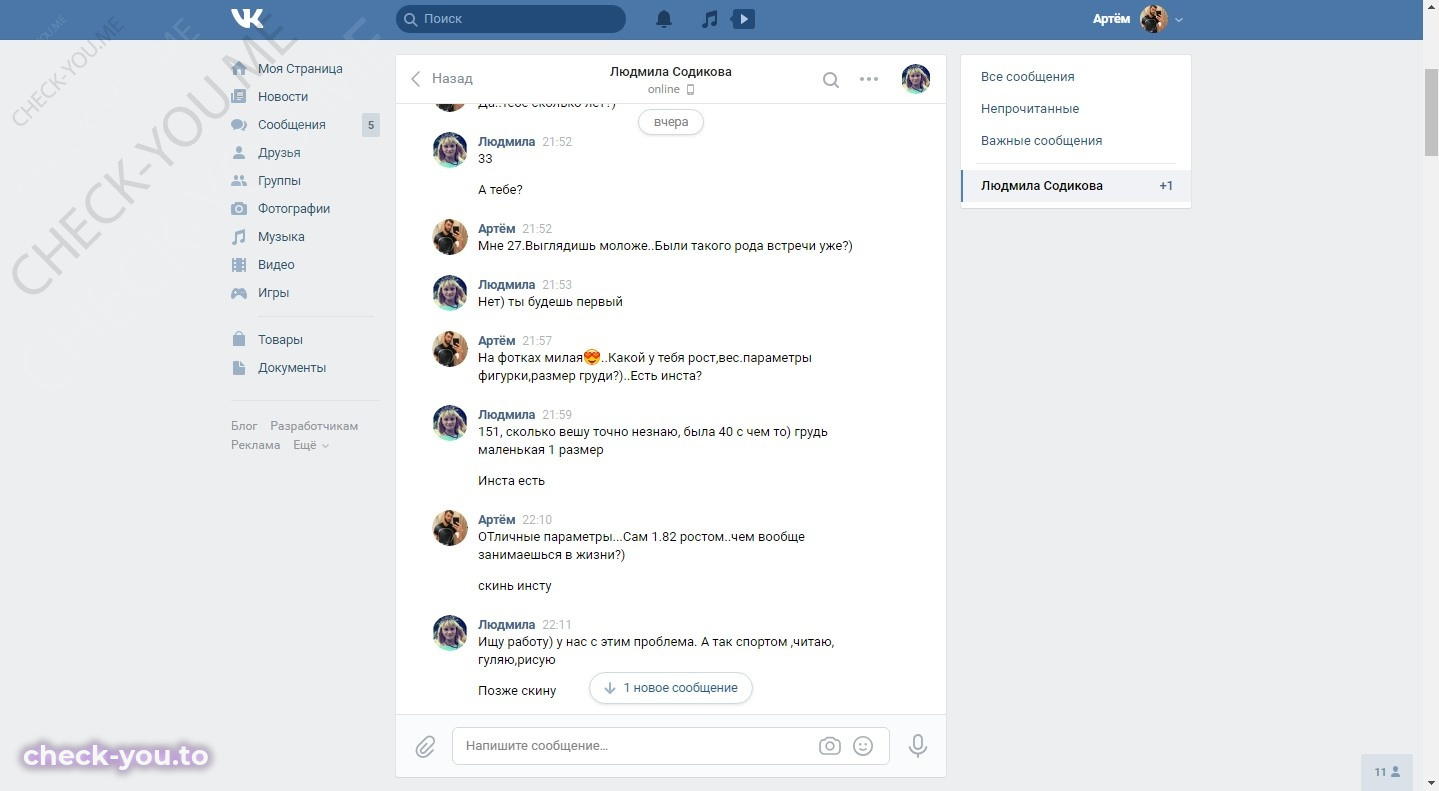The width and height of the screenshot is (1439, 791).
Task: Click Людмила's avatar on 21:59 message
Action: [450, 424]
